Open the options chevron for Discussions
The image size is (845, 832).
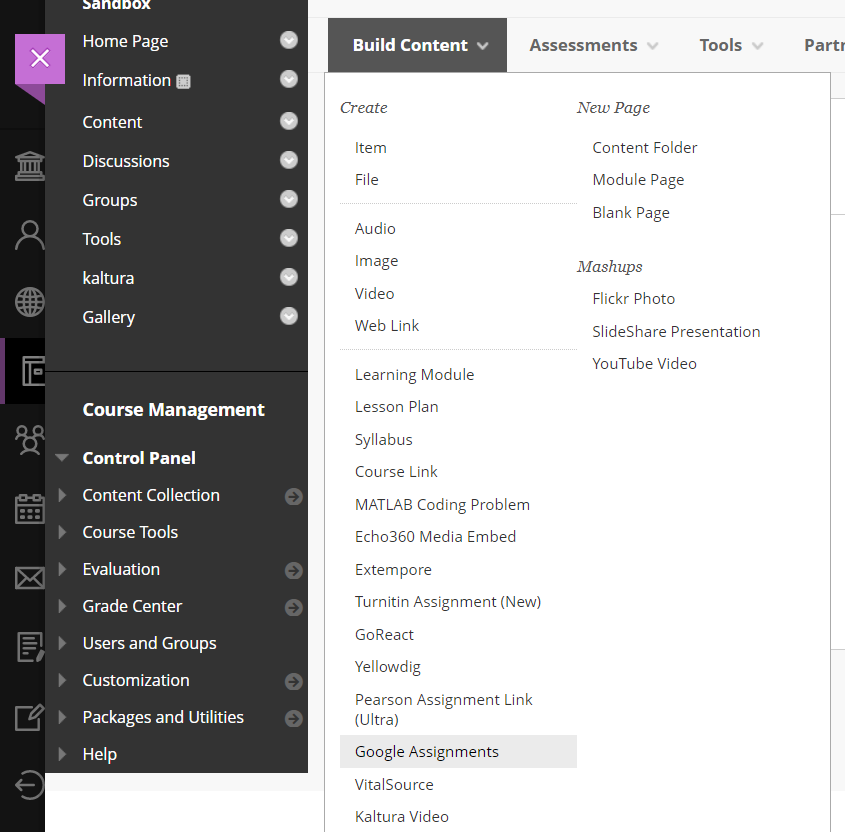[x=289, y=160]
